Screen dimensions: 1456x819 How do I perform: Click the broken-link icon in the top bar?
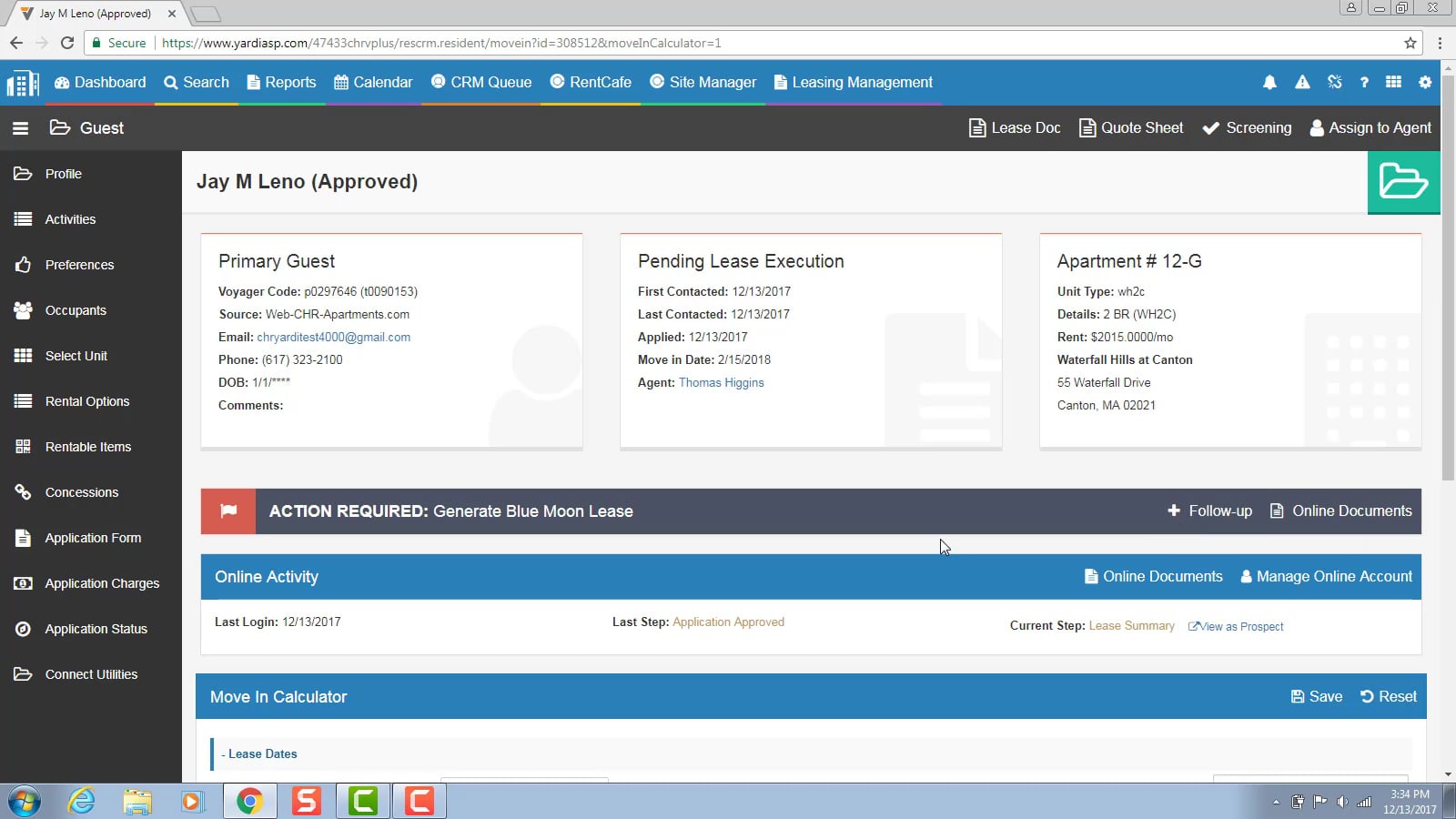(x=1333, y=82)
